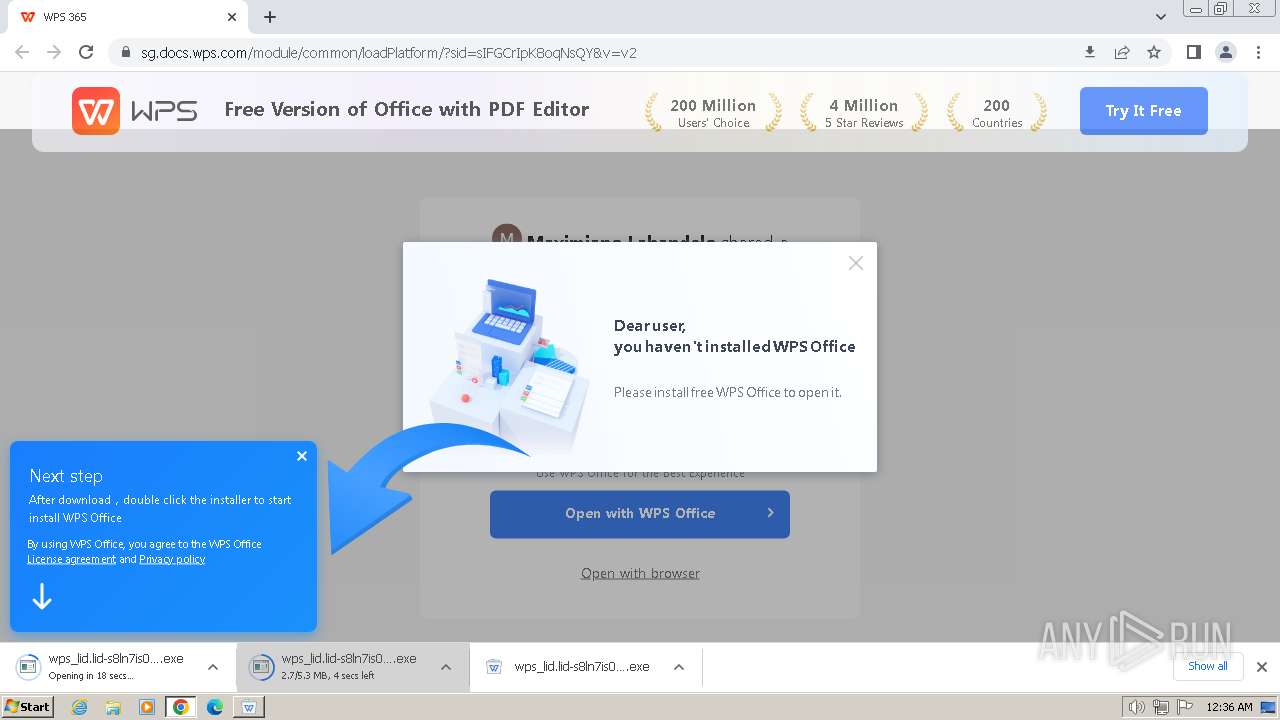This screenshot has width=1280, height=720.
Task: Click 200 Countries badge
Action: 997,113
